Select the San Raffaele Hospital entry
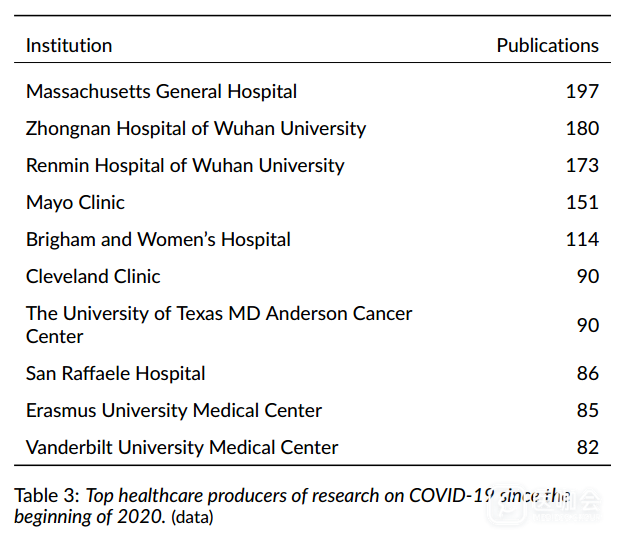This screenshot has width=620, height=539. pyautogui.click(x=116, y=373)
